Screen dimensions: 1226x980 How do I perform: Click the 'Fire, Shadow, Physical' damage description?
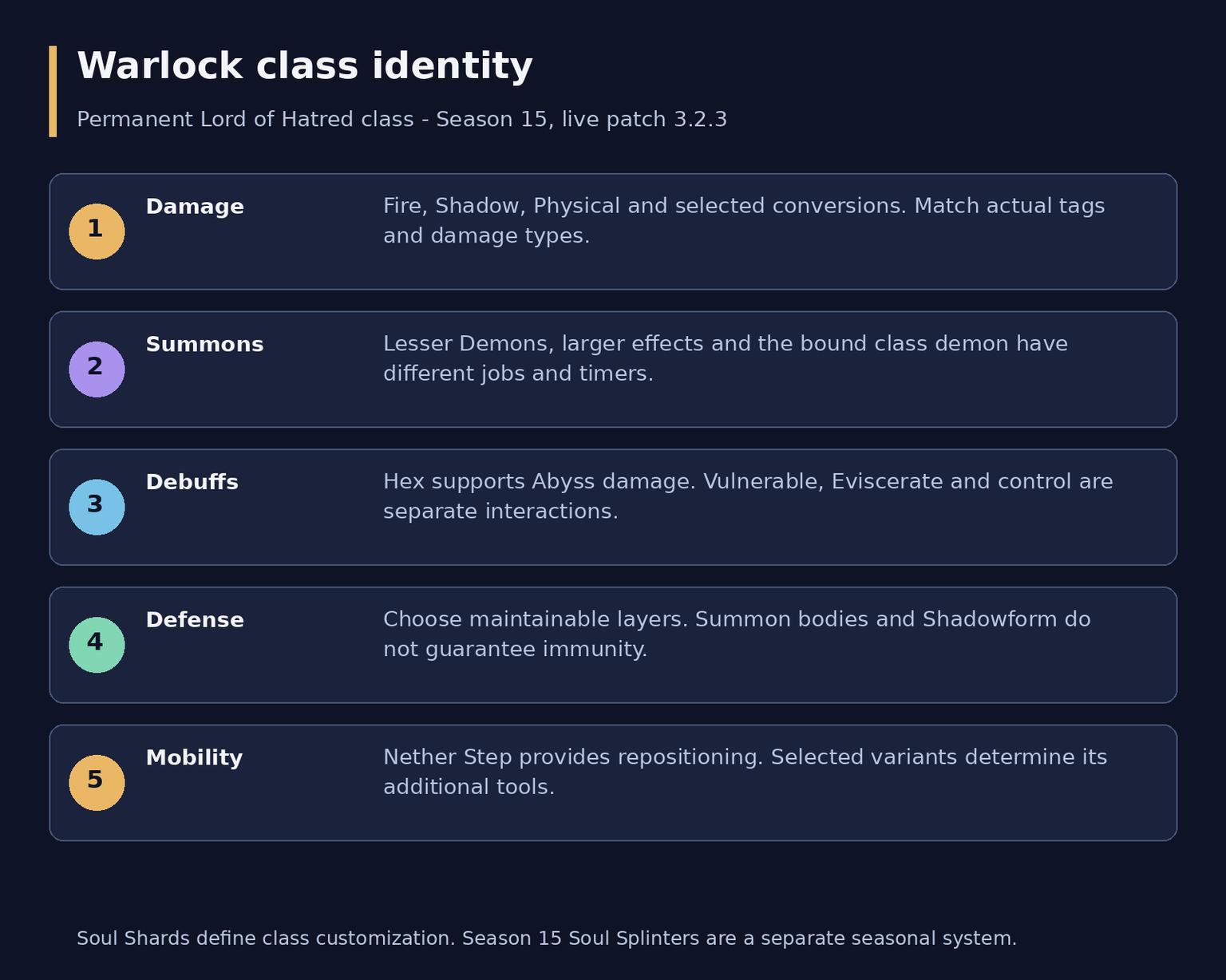pyautogui.click(x=744, y=221)
